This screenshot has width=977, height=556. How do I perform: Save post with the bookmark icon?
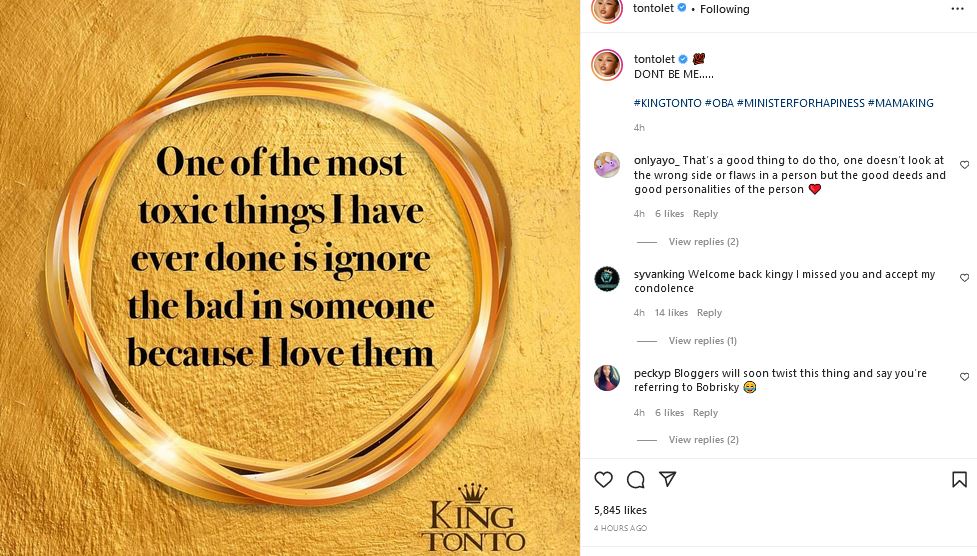(958, 479)
